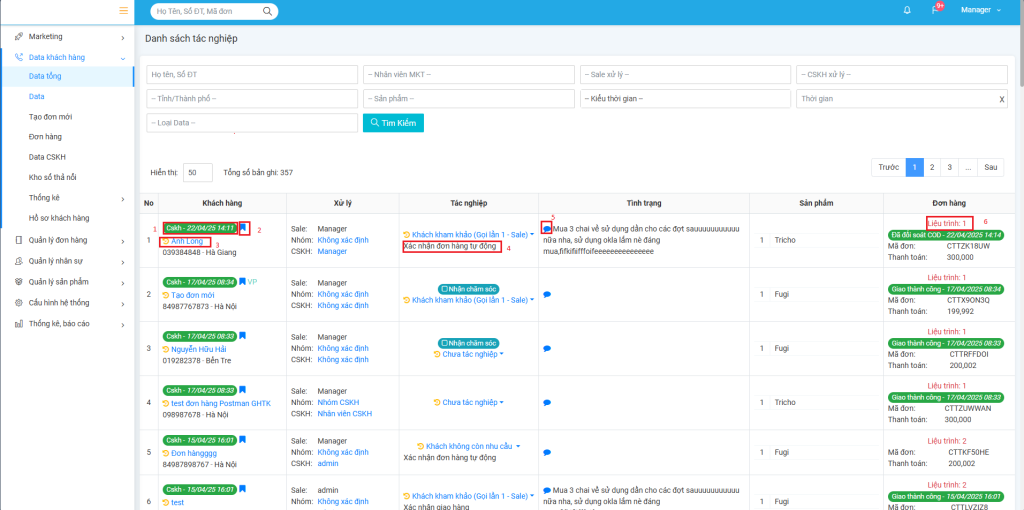The height and width of the screenshot is (510, 1024).
Task: Clear the Thời gian field with X
Action: pyautogui.click(x=1002, y=99)
